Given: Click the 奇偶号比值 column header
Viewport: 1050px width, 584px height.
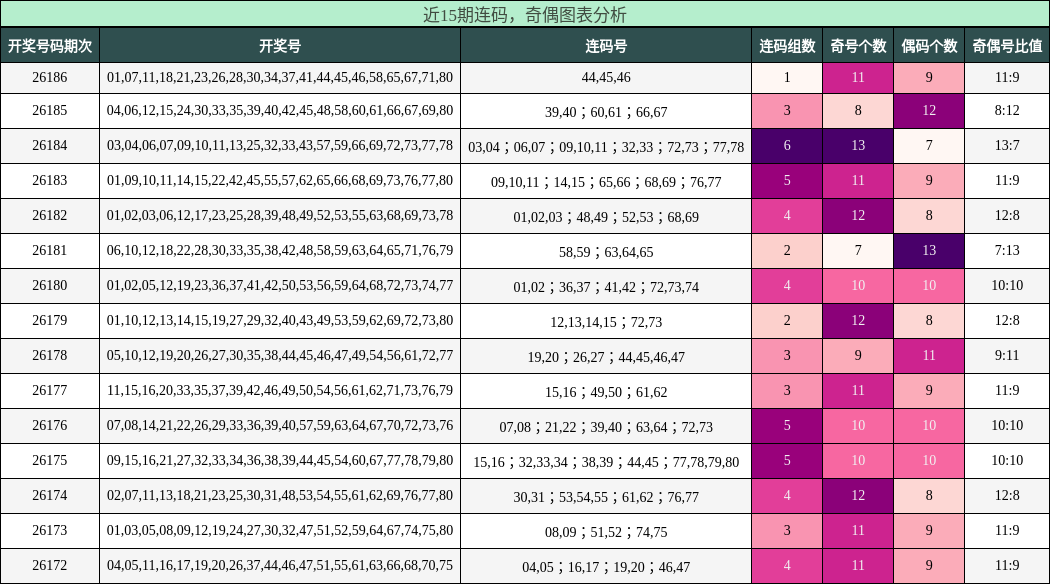Looking at the screenshot, I should 1007,46.
